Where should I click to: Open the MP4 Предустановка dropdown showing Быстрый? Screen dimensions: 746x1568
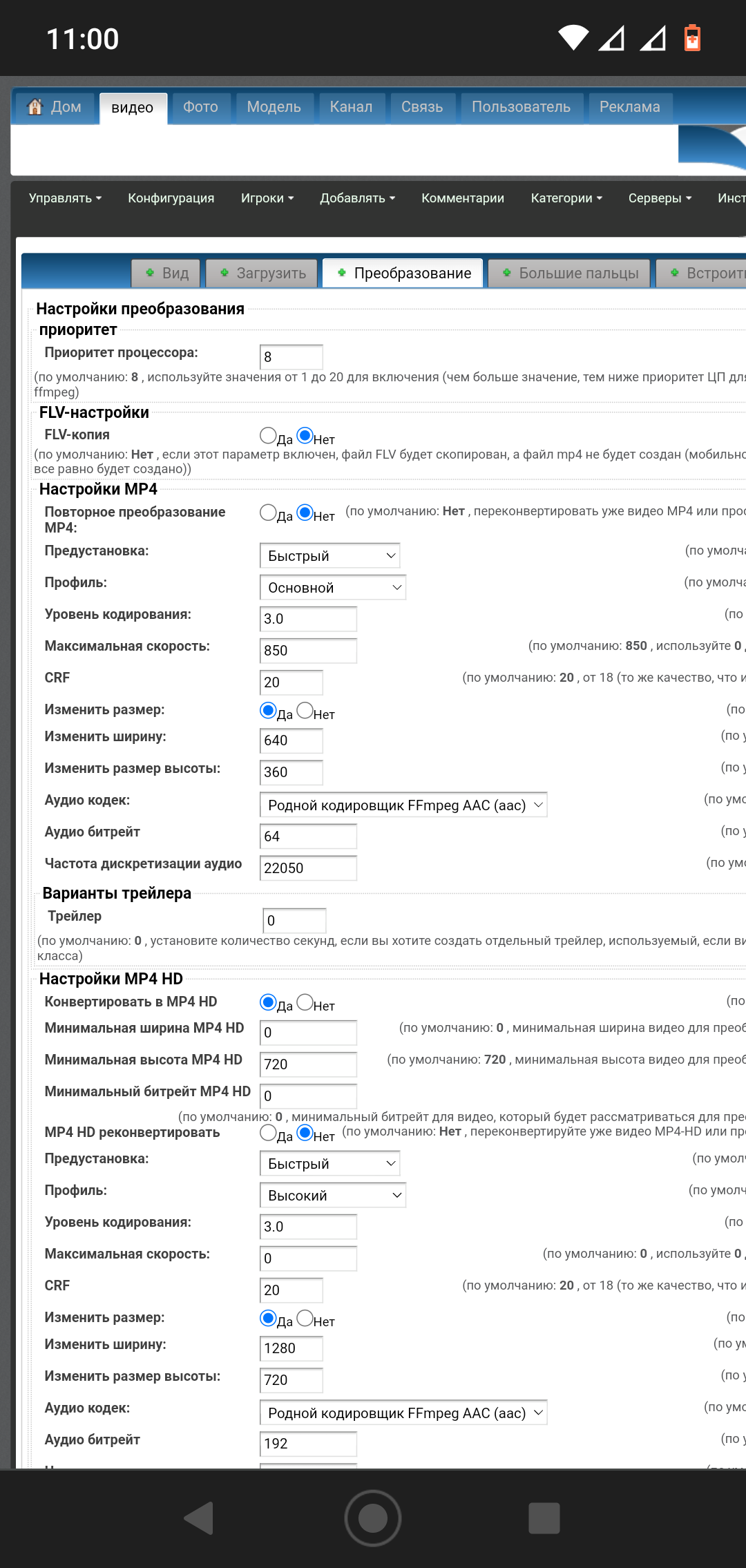pos(329,556)
